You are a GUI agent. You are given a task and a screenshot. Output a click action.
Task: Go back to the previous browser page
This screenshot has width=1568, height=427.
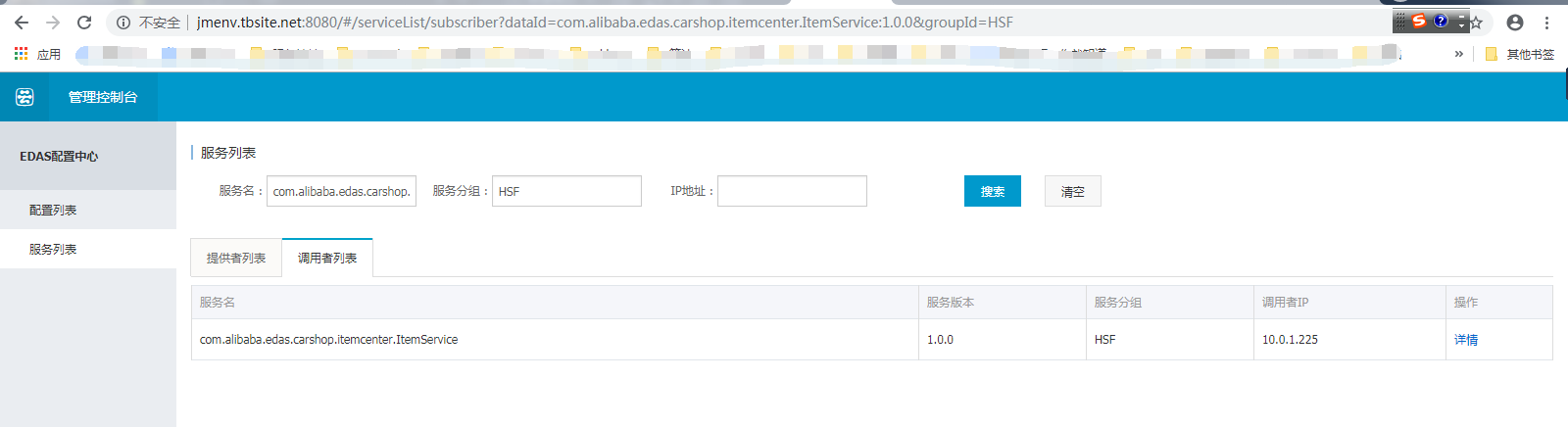tap(22, 23)
